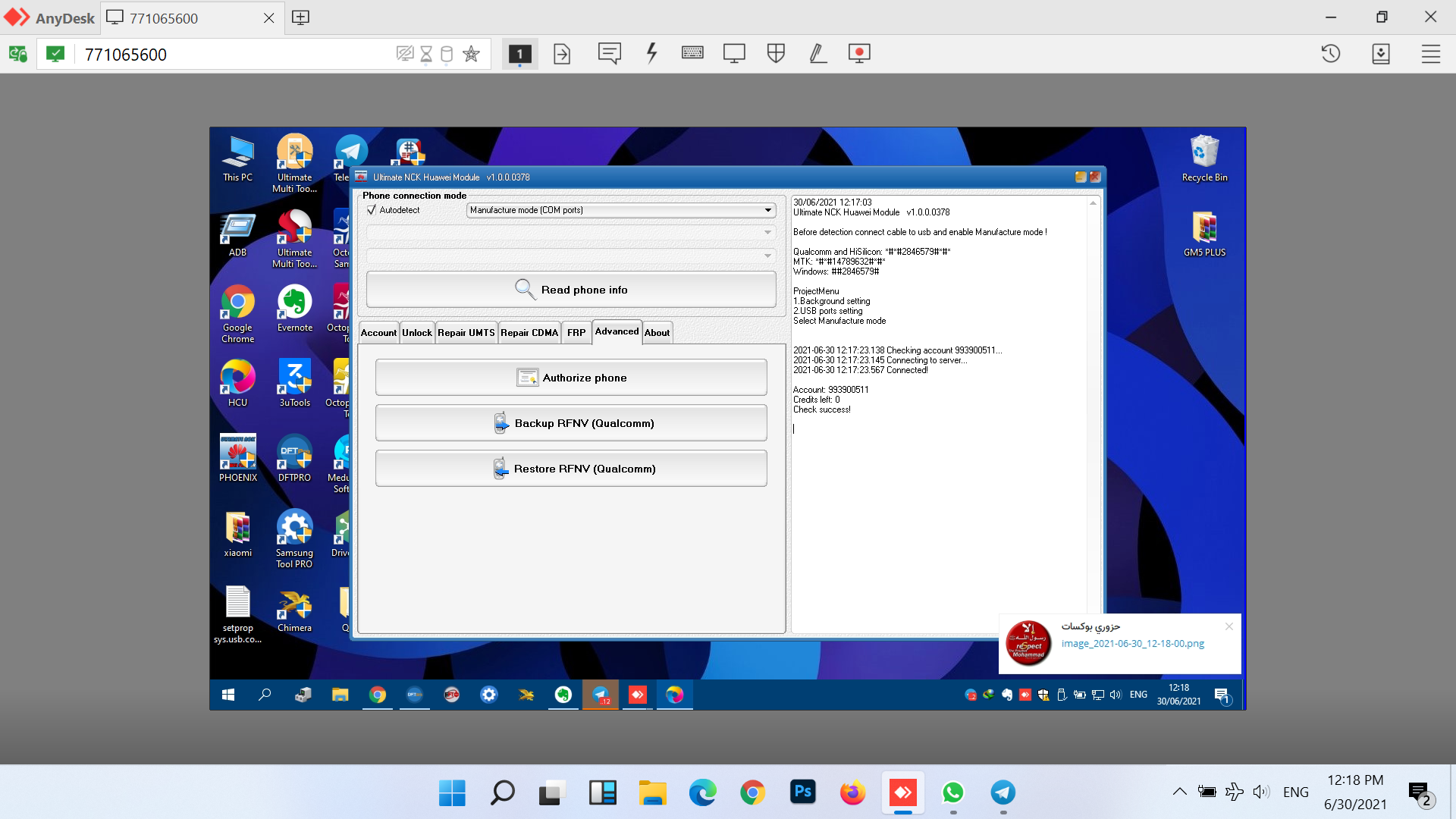Image resolution: width=1456 pixels, height=819 pixels.
Task: Open local volume speaker control
Action: coord(1261,792)
